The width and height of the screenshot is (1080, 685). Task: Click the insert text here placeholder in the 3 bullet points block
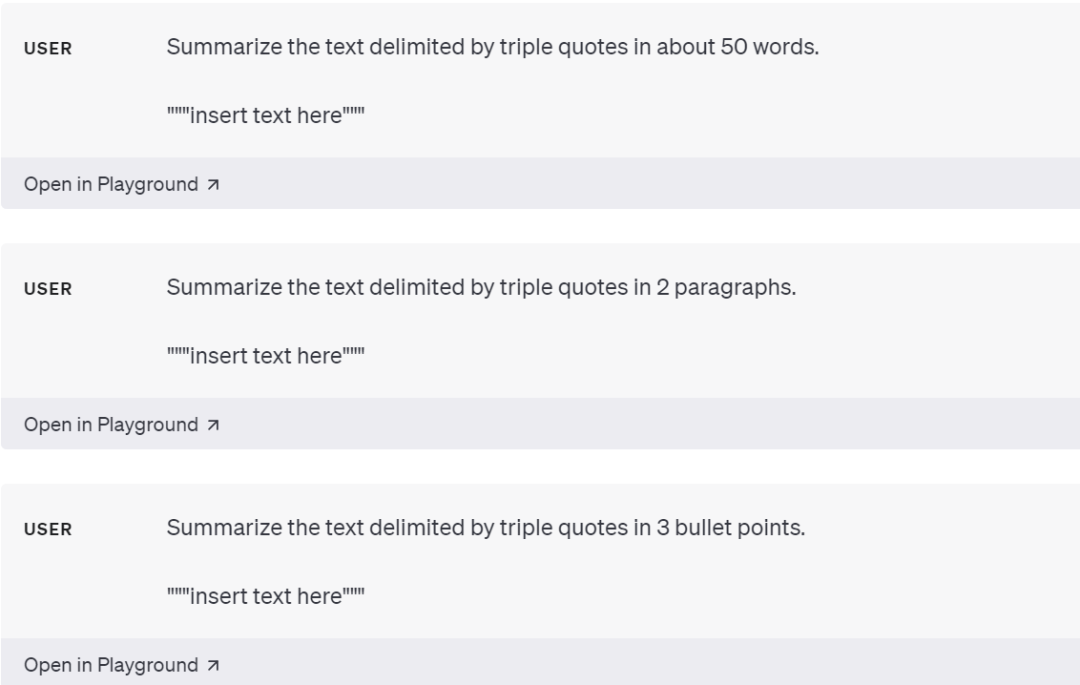[x=266, y=596]
